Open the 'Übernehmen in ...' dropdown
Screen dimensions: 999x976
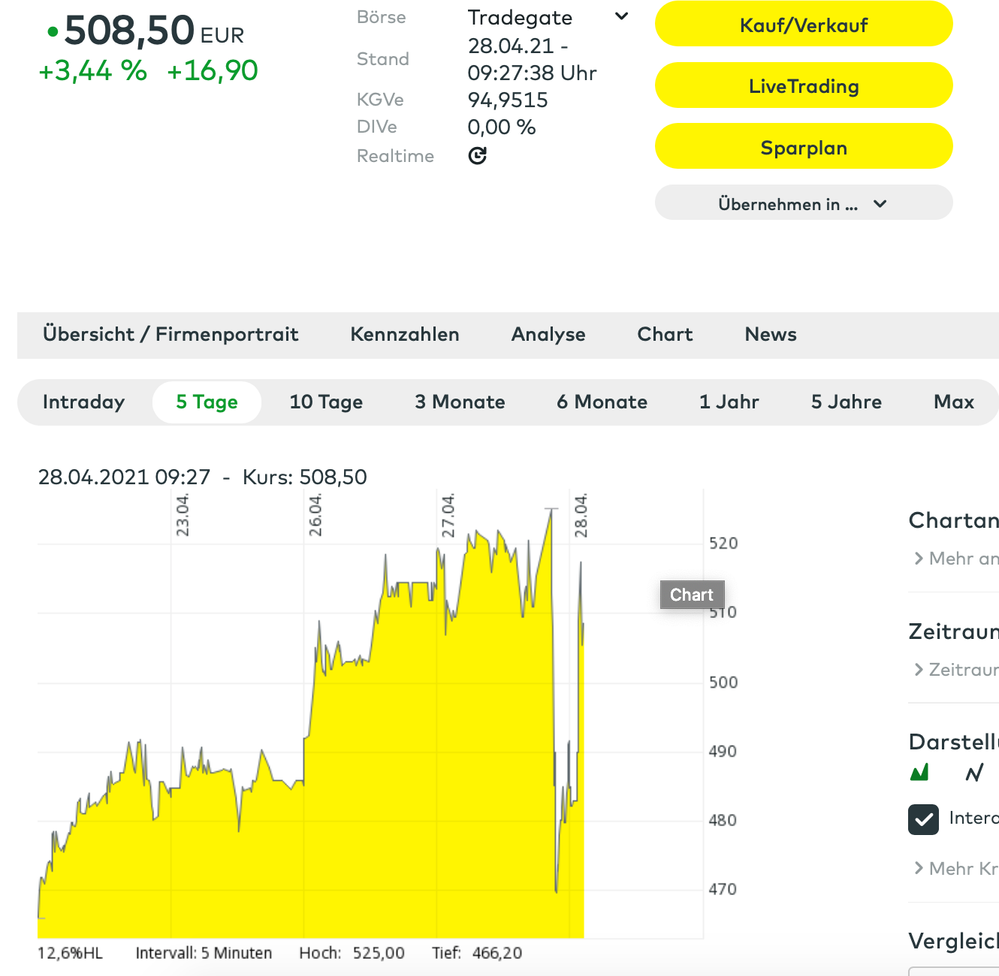point(803,204)
